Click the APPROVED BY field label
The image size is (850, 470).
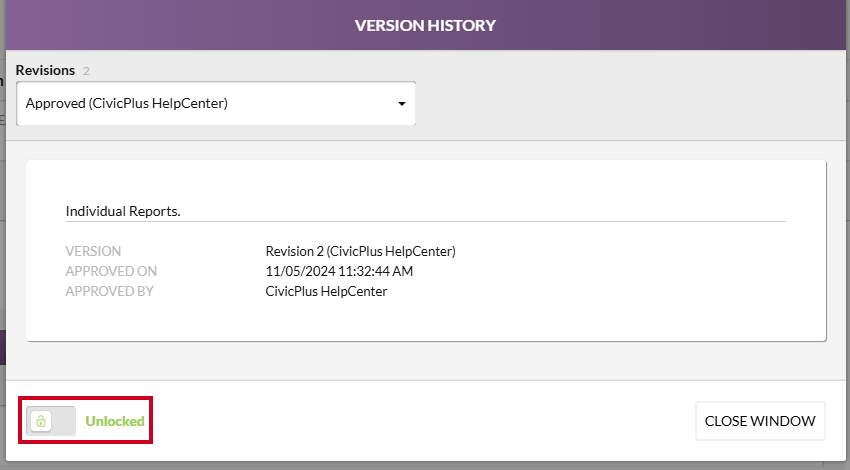[110, 292]
